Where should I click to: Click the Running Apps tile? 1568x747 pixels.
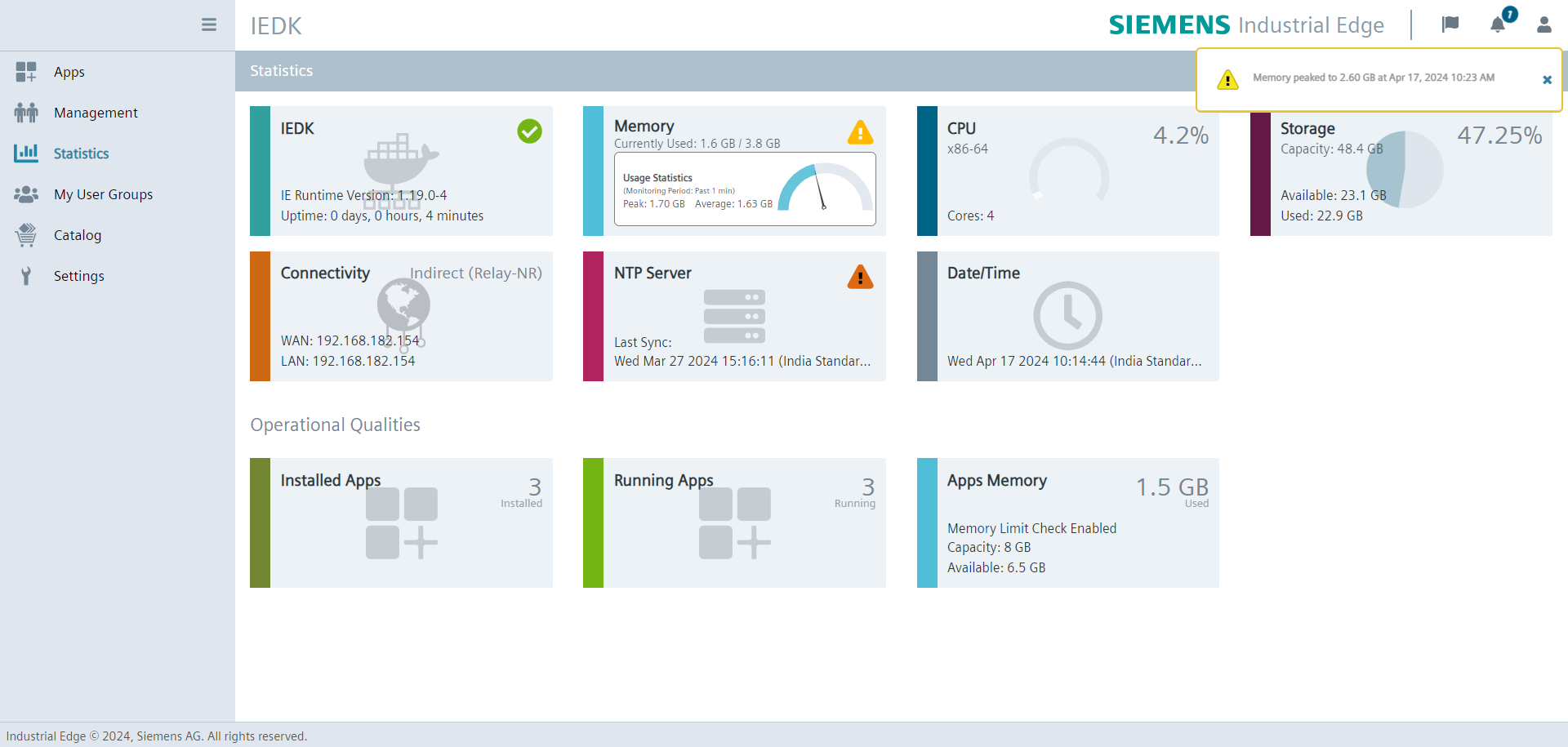coord(735,522)
